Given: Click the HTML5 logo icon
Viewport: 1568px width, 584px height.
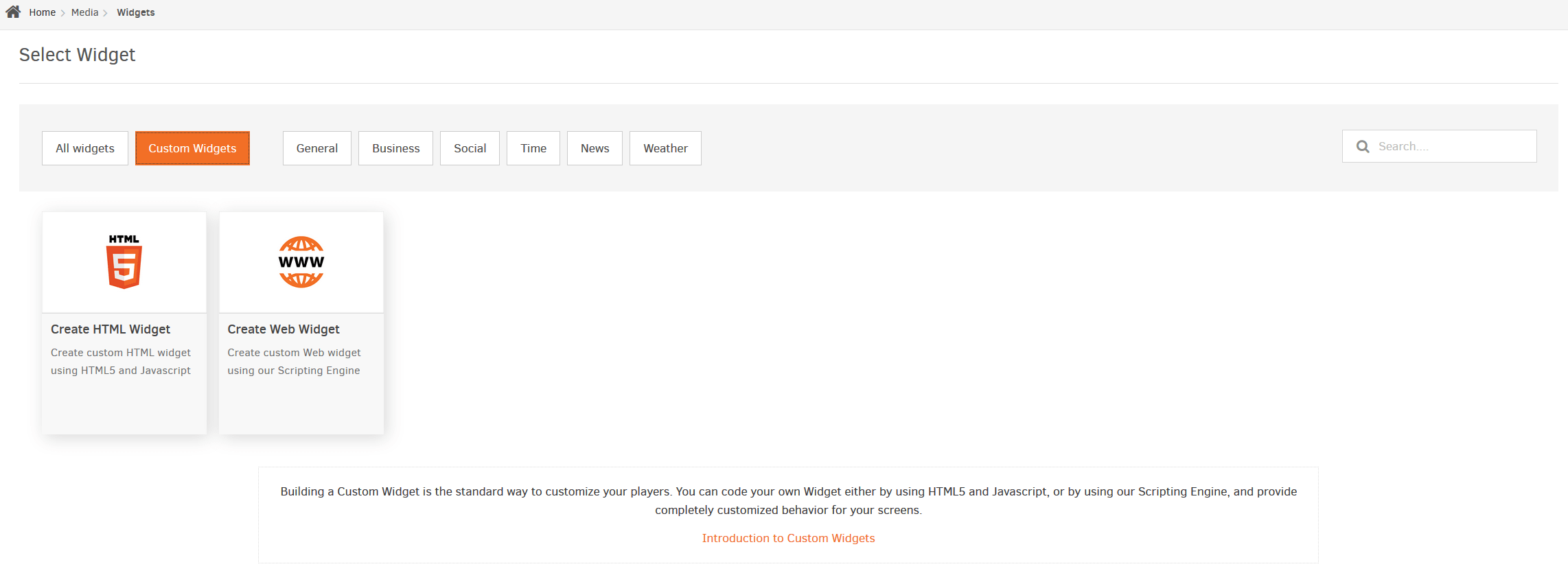Looking at the screenshot, I should tap(124, 261).
